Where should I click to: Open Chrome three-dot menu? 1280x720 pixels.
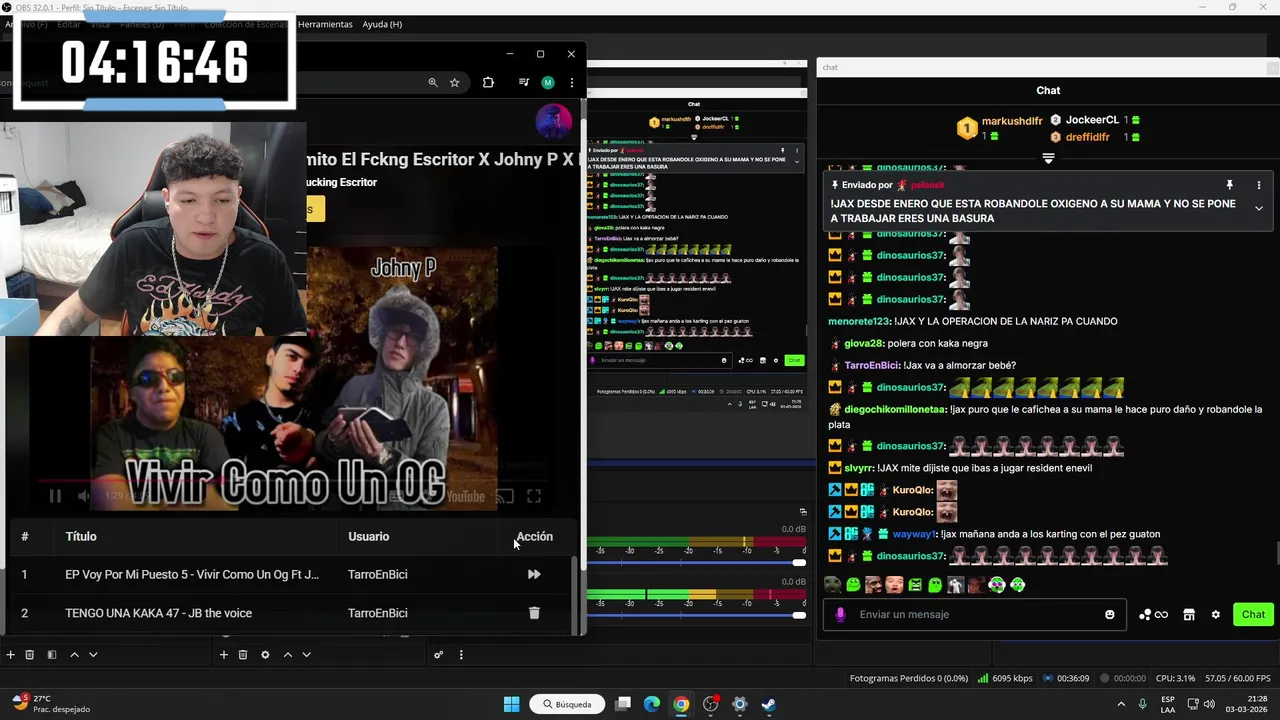tap(572, 83)
